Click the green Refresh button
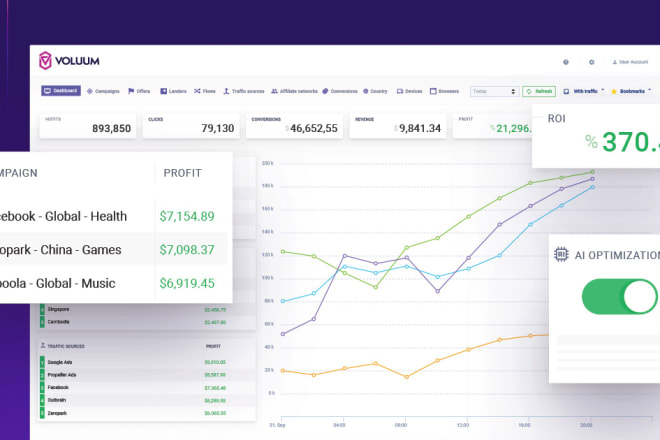Screen dimensions: 660x440 [x=539, y=91]
